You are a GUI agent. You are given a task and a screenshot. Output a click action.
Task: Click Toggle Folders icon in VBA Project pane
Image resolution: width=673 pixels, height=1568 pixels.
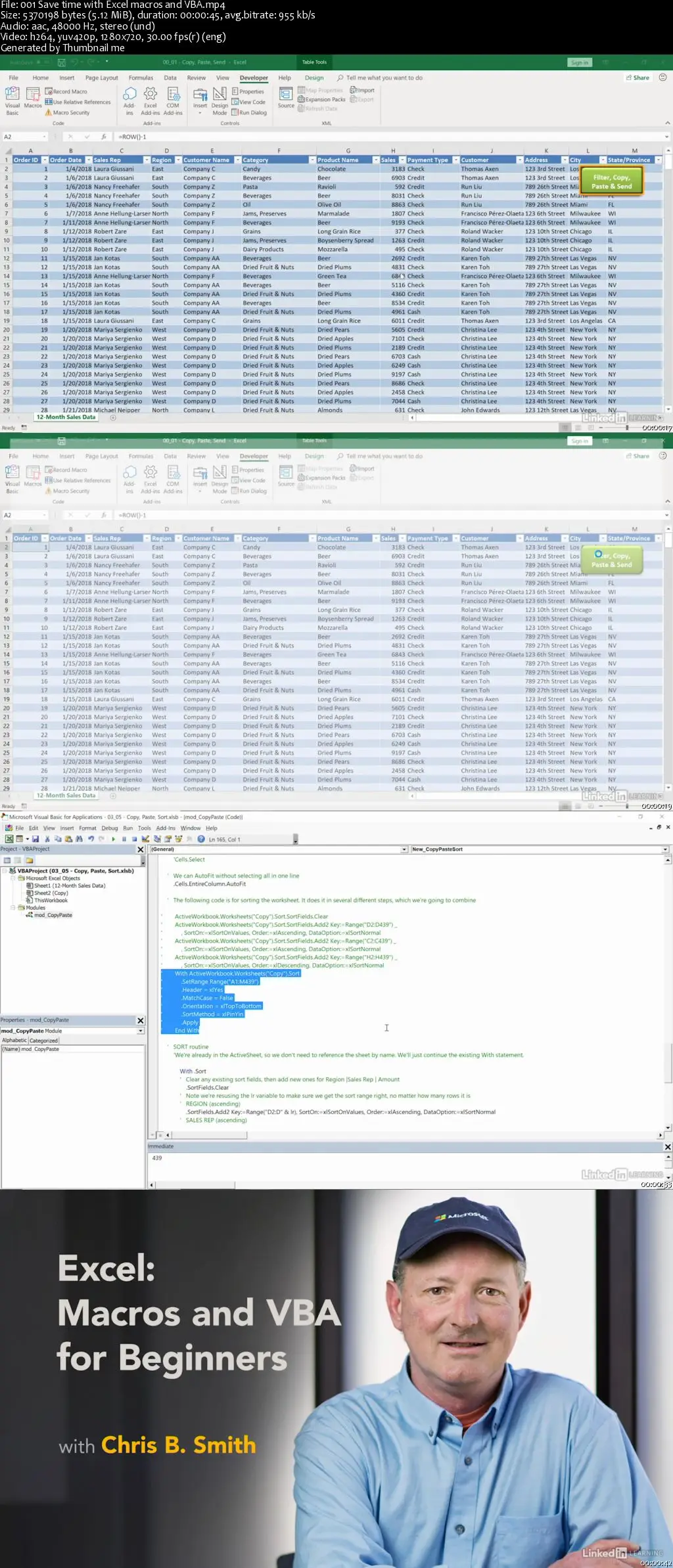pyautogui.click(x=29, y=860)
